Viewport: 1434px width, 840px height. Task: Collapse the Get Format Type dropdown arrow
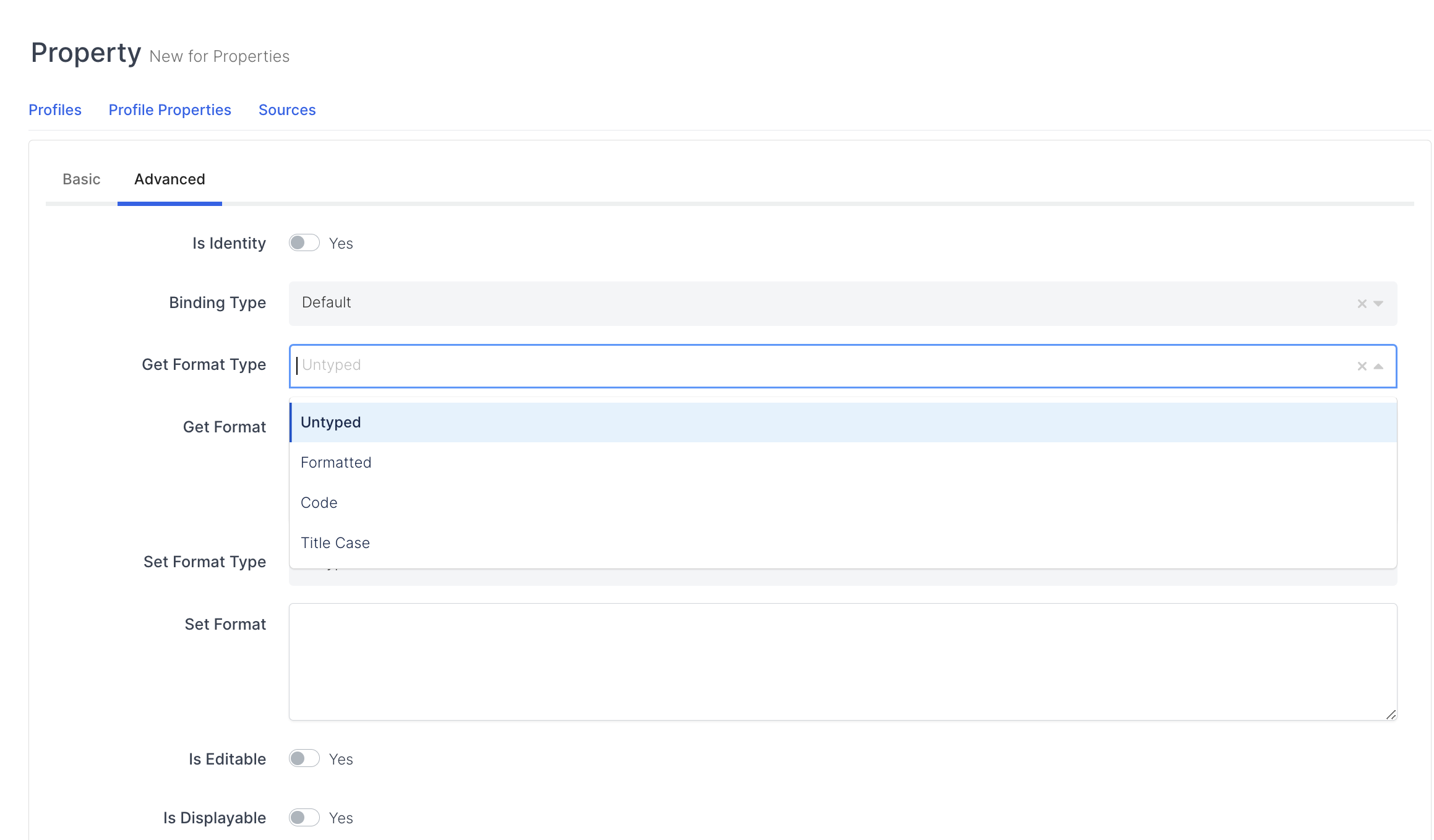(1378, 366)
